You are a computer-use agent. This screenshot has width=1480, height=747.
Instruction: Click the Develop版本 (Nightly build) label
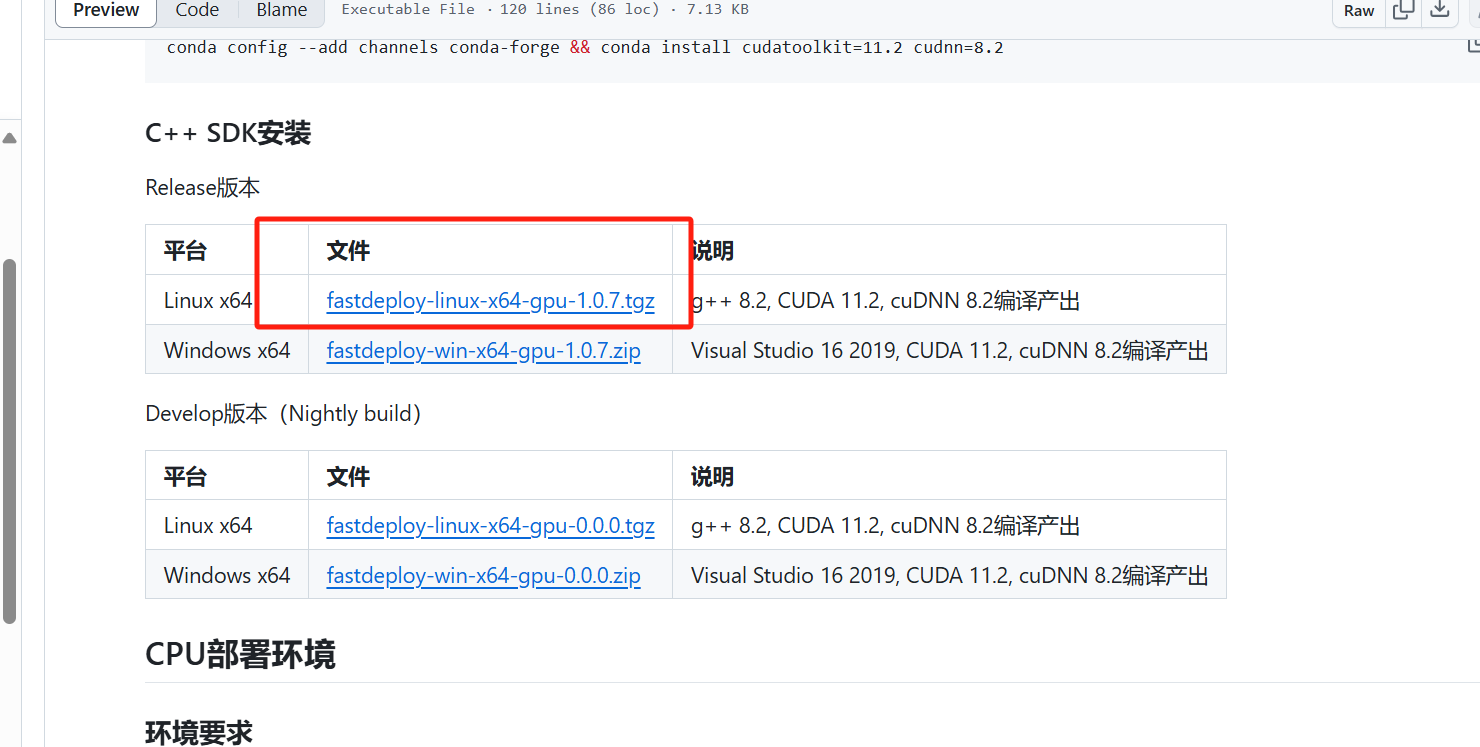click(283, 412)
